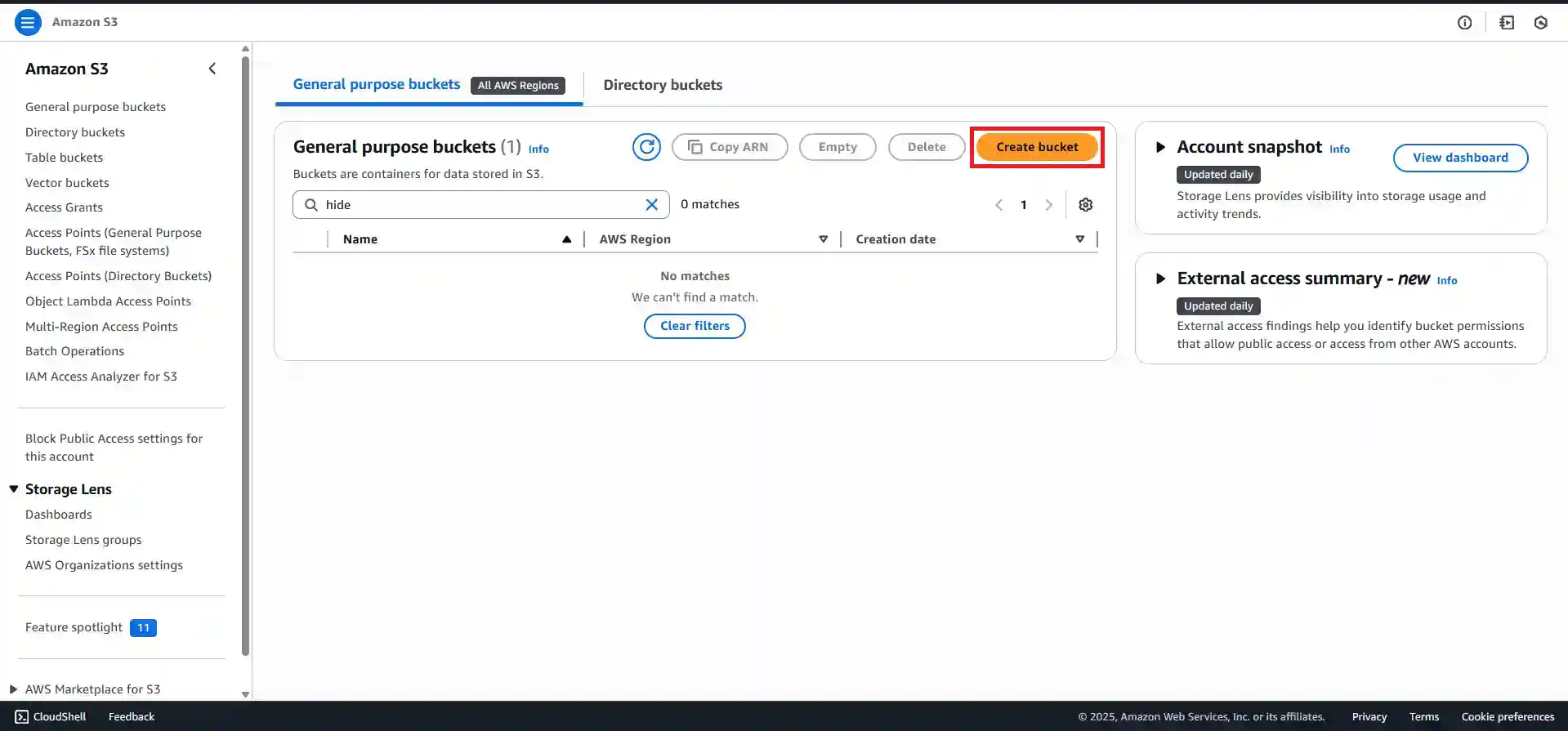The image size is (1568, 731).
Task: Go to previous page arrow
Action: pos(998,205)
